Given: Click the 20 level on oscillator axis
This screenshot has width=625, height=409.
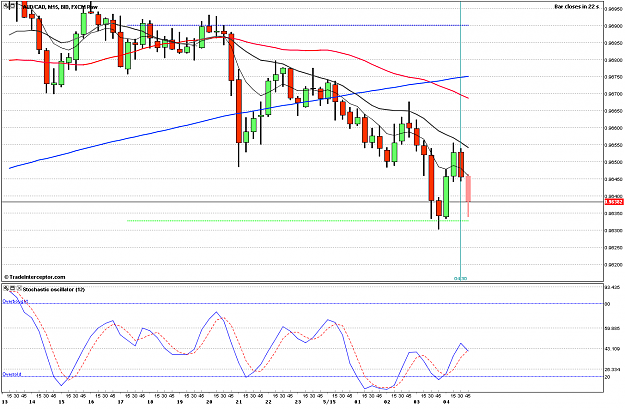Looking at the screenshot, I should pos(607,377).
